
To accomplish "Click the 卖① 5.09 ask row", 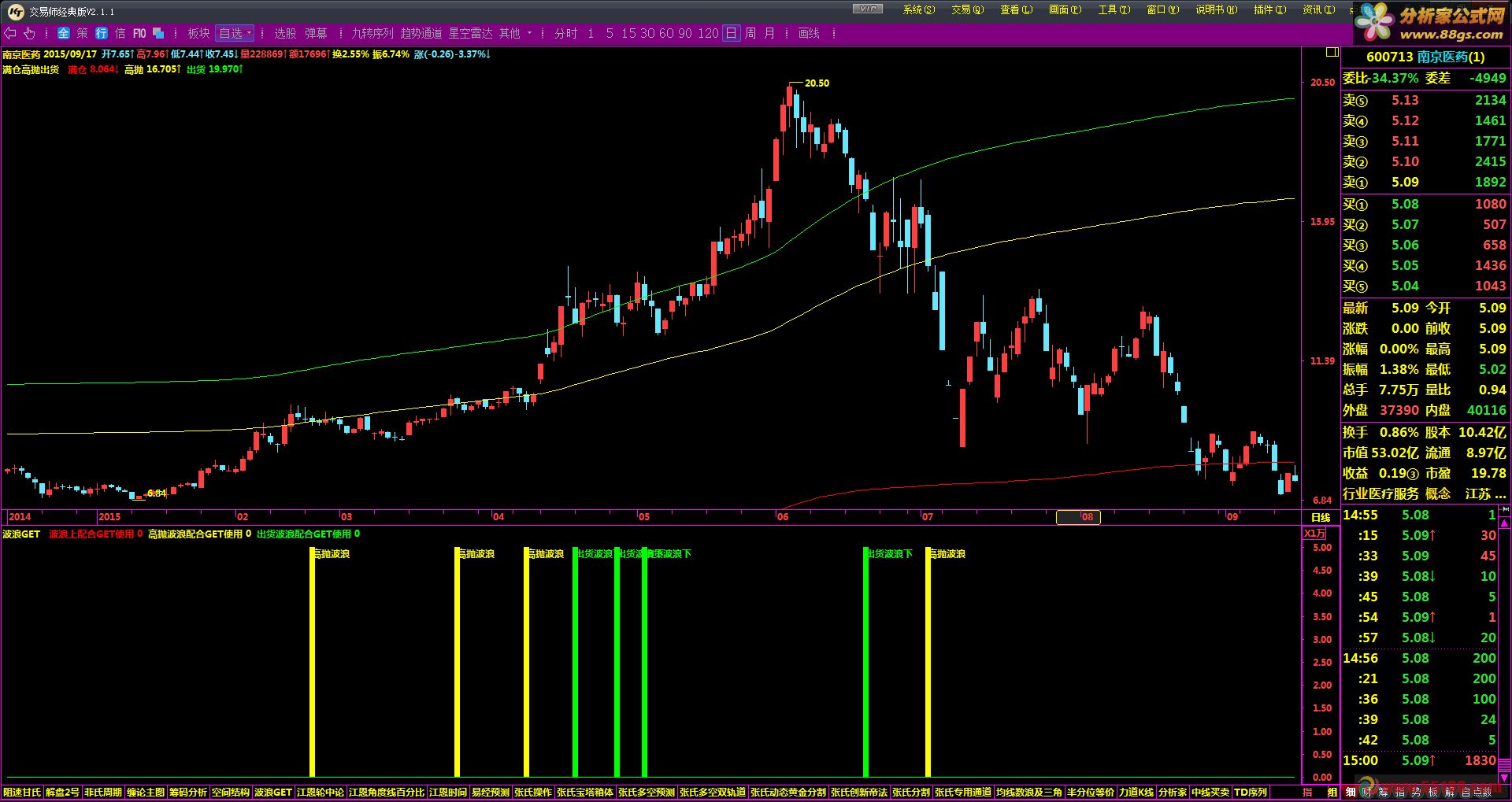I will coord(1425,182).
